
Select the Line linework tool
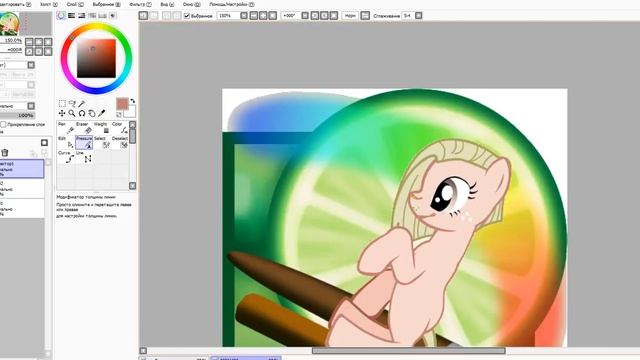84,157
